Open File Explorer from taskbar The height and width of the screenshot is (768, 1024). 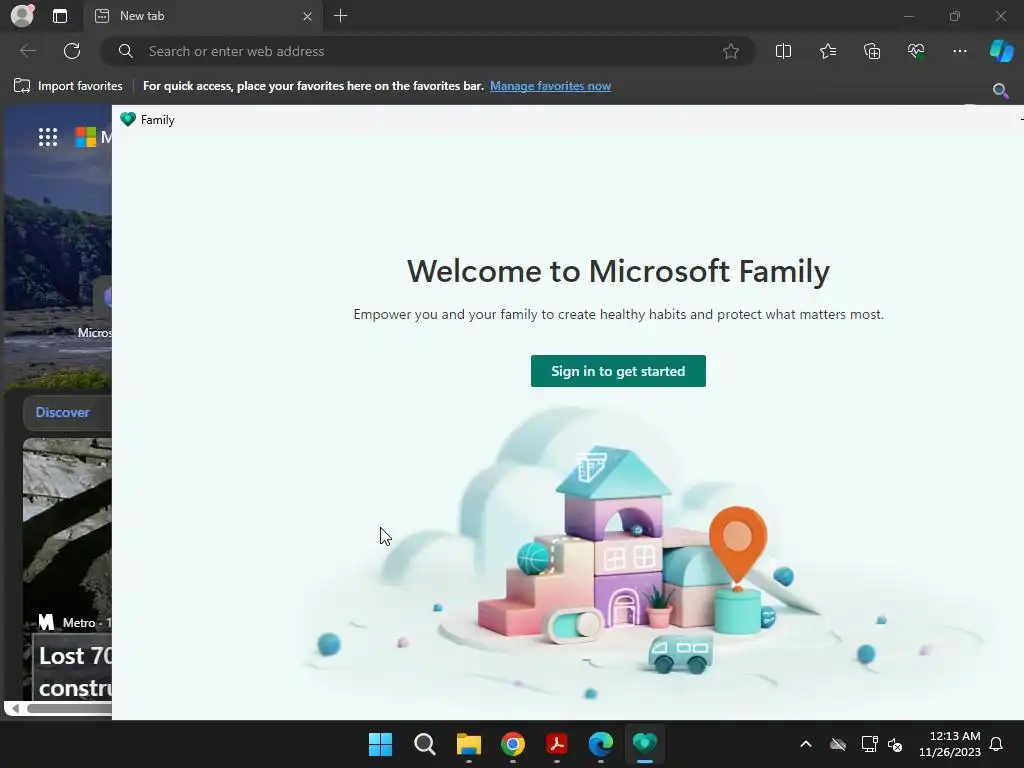pyautogui.click(x=469, y=744)
